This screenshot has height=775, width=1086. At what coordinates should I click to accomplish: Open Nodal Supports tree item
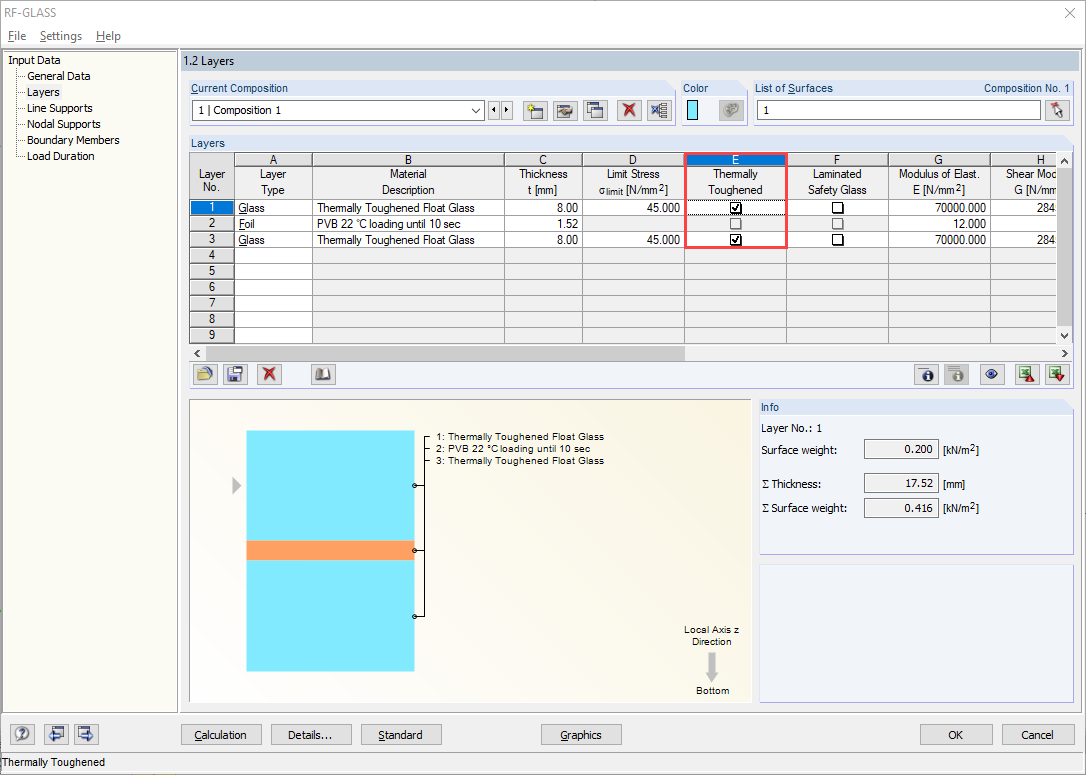[x=64, y=124]
